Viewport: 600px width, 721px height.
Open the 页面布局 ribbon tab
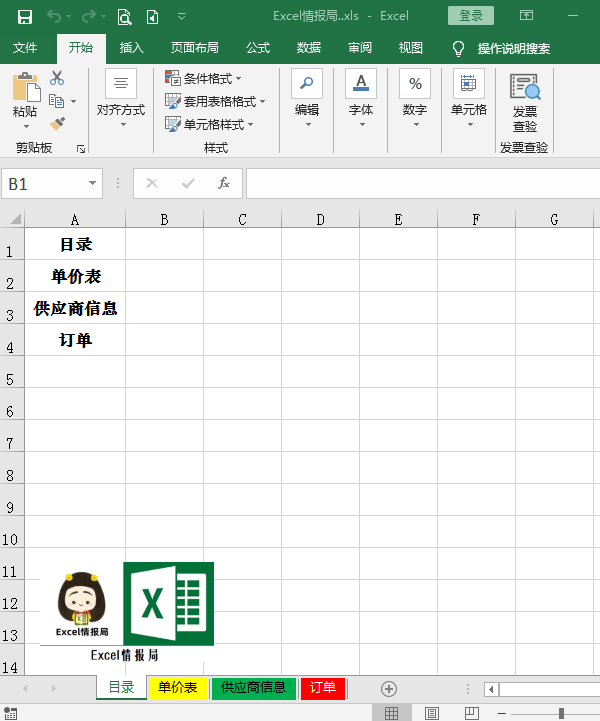(194, 48)
